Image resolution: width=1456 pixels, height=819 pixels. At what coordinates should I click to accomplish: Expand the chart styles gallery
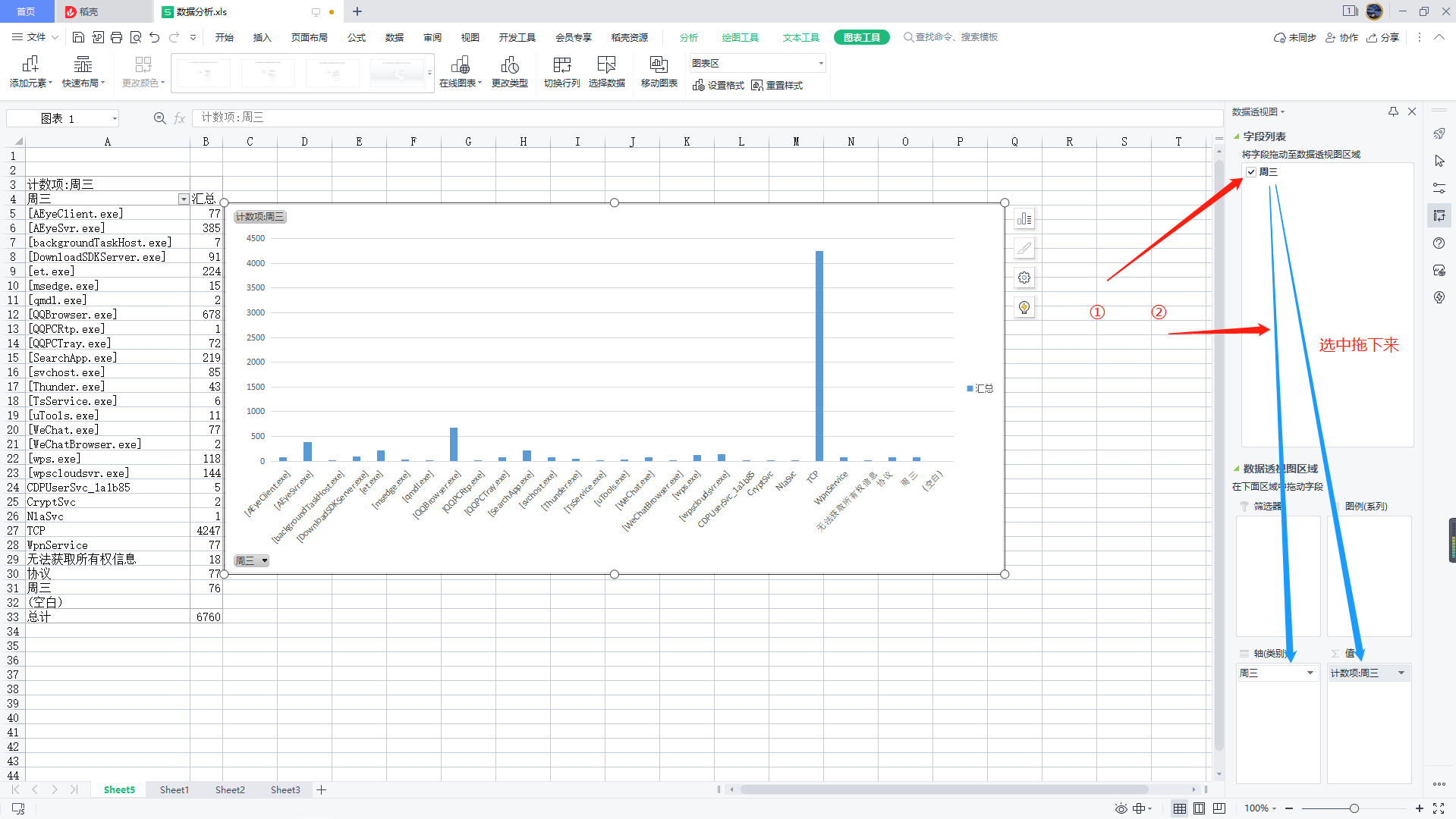click(430, 74)
